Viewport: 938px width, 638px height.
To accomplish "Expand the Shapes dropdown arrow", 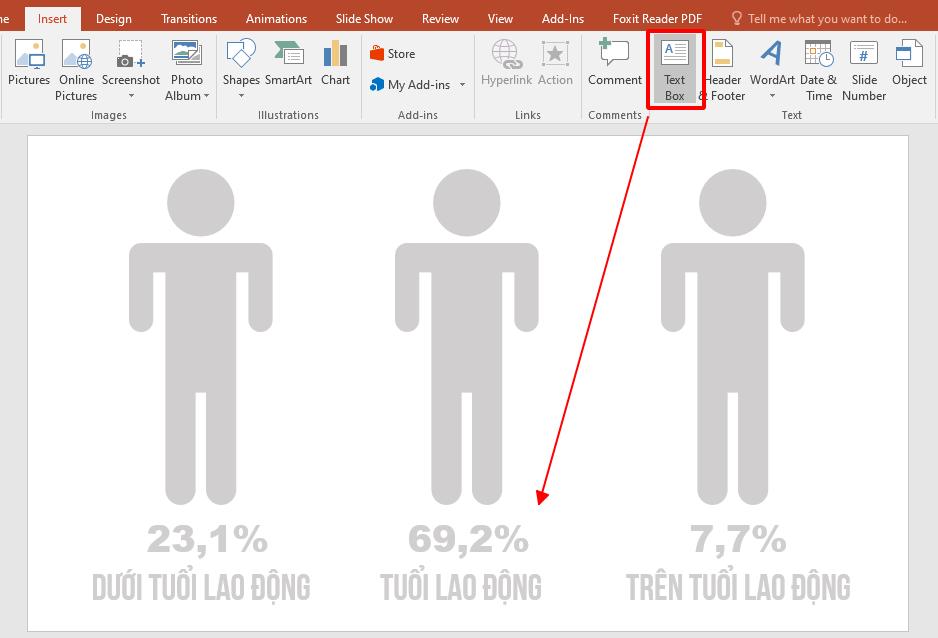I will coord(241,96).
